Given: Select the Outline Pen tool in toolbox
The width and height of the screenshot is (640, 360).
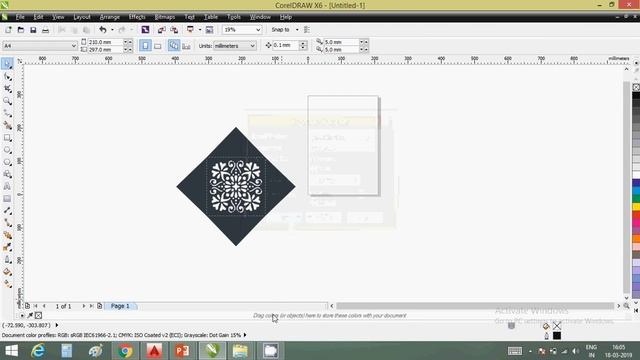Looking at the screenshot, I should tap(7, 260).
